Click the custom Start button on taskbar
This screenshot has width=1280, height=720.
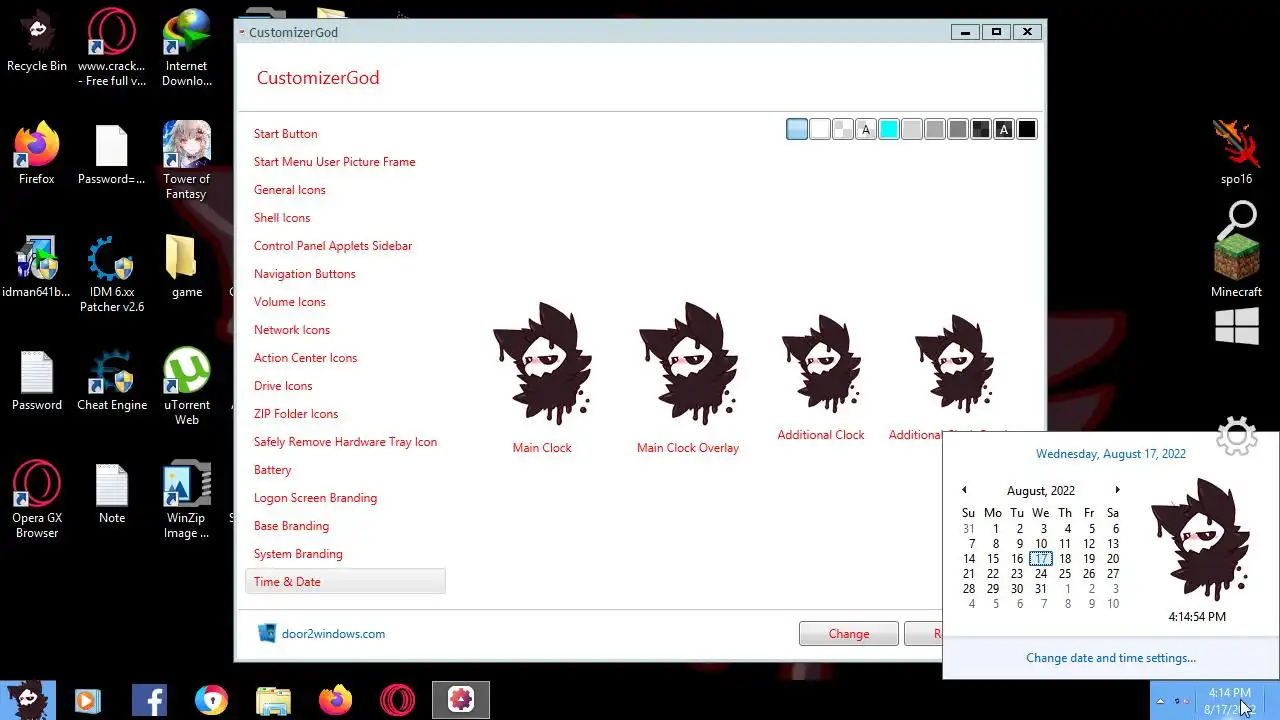pyautogui.click(x=27, y=700)
